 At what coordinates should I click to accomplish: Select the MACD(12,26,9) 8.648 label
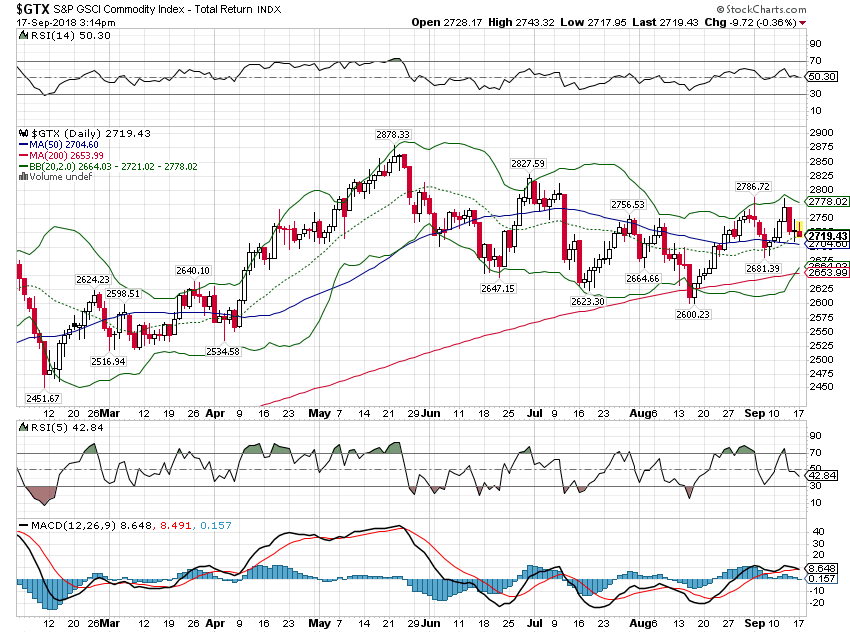[92, 526]
